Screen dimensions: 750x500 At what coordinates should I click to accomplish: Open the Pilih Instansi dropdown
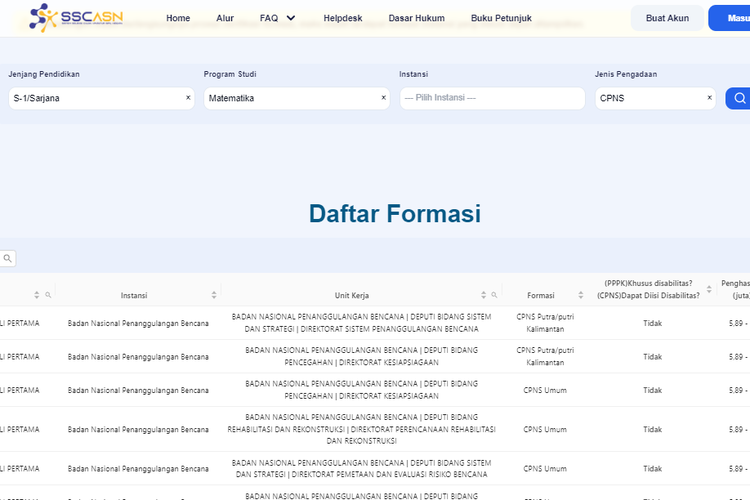491,98
